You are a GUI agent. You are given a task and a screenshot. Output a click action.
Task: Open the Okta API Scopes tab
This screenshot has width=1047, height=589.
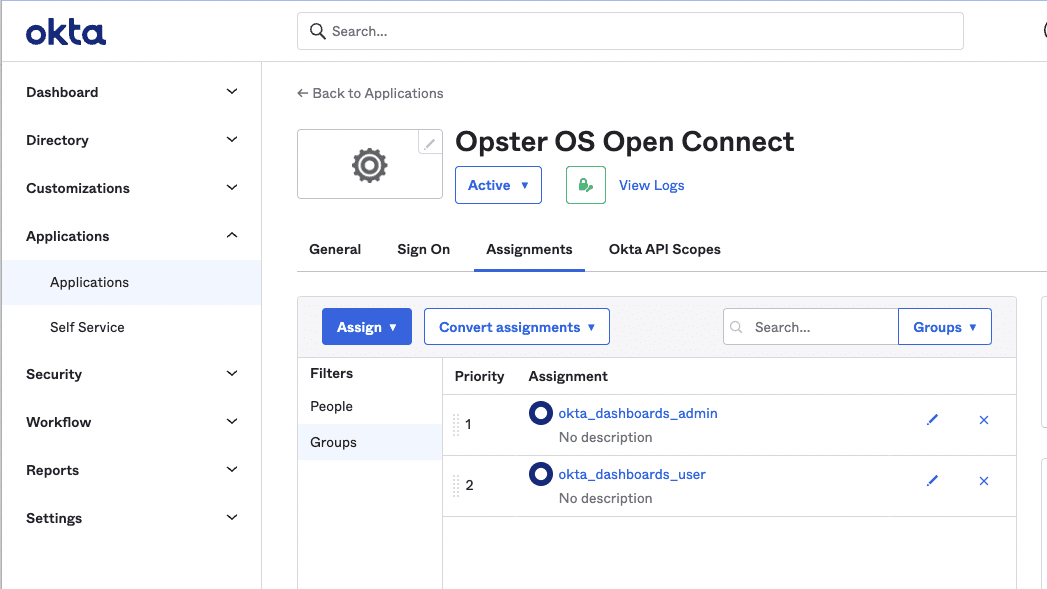[664, 249]
